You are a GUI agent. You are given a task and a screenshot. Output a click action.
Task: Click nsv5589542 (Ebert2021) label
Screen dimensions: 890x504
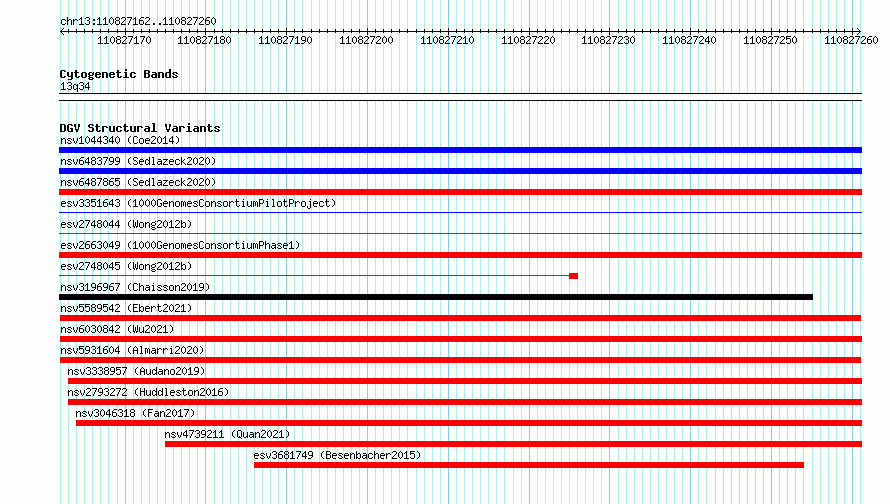click(x=126, y=308)
